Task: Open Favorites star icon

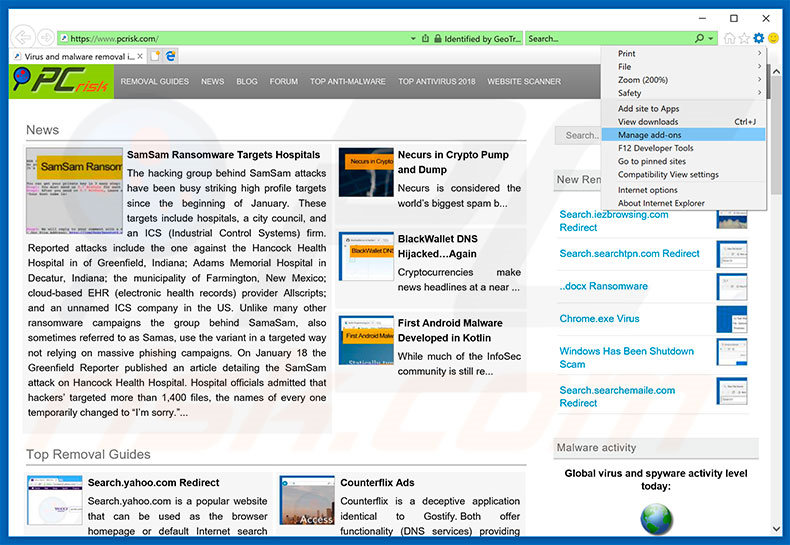Action: tap(744, 38)
